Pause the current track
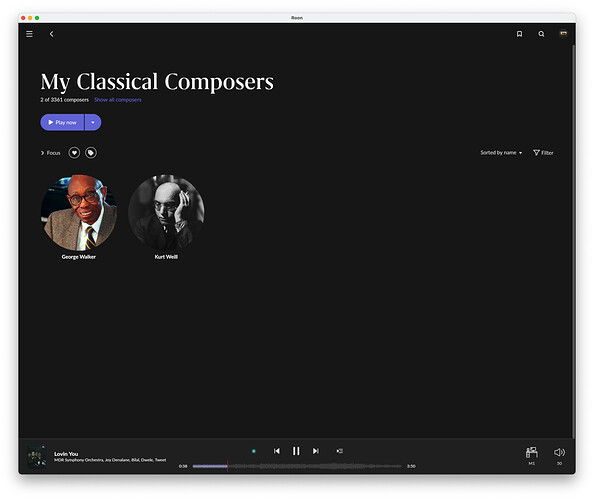 pos(296,451)
